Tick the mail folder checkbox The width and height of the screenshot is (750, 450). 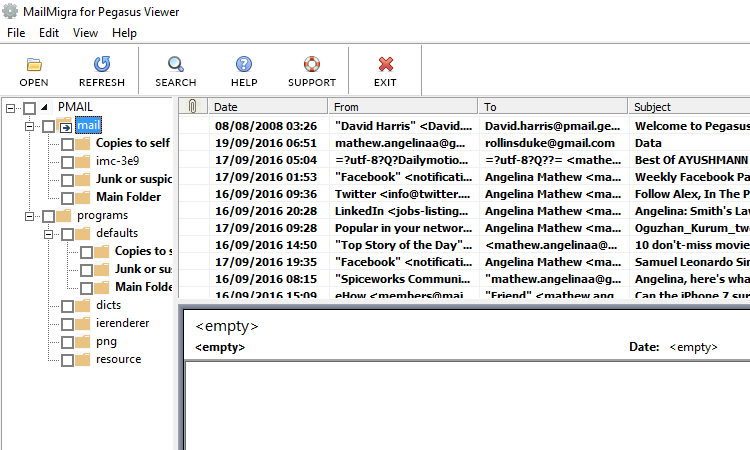(48, 126)
